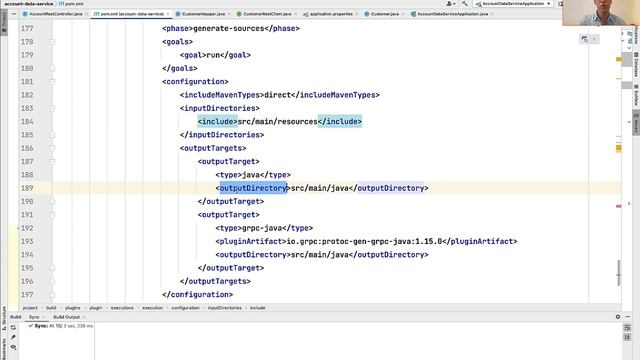Screen dimensions: 640x360
Task: Collapse the goals closing fold on line 180
Action: coord(52,68)
